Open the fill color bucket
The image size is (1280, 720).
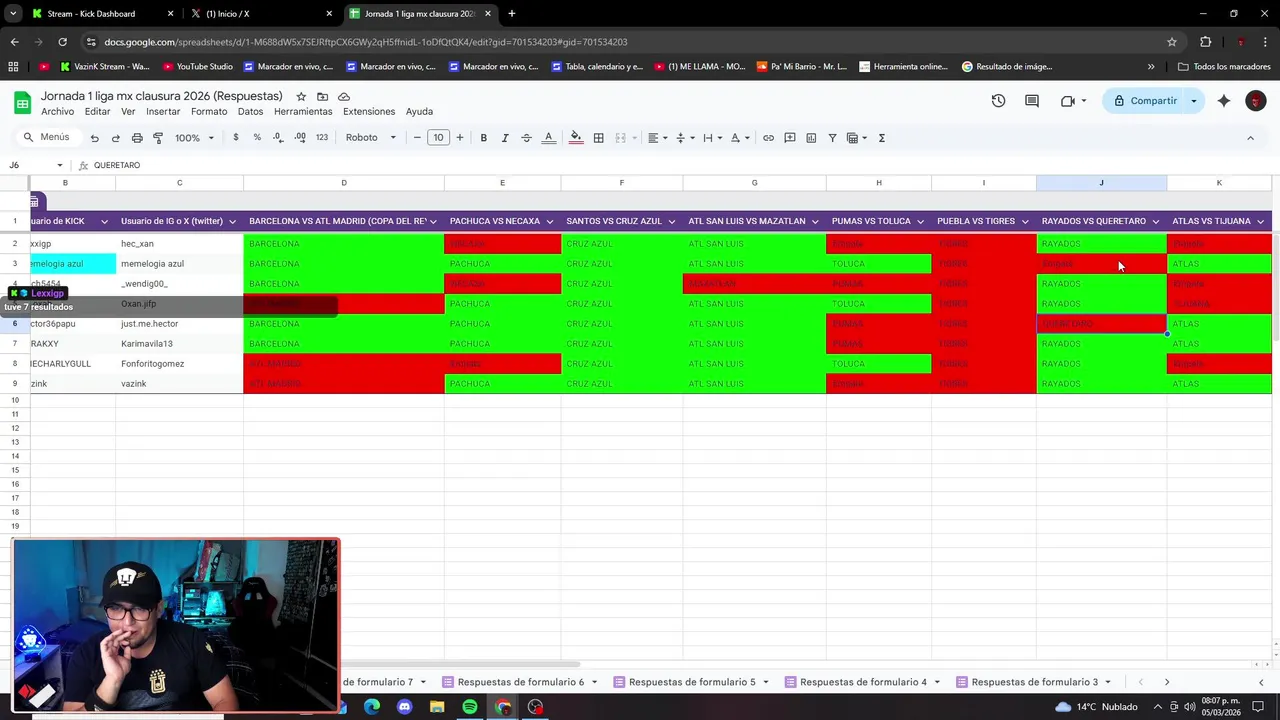[576, 138]
